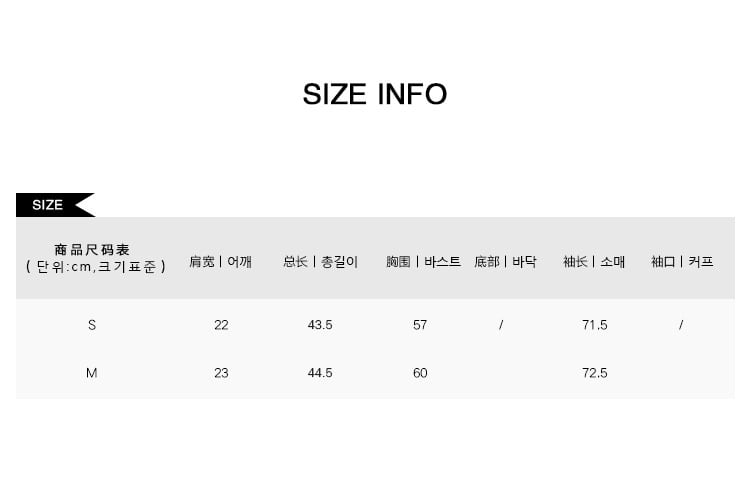Click bust value 60 in M row
Image resolution: width=750 pixels, height=495 pixels.
pyautogui.click(x=420, y=373)
